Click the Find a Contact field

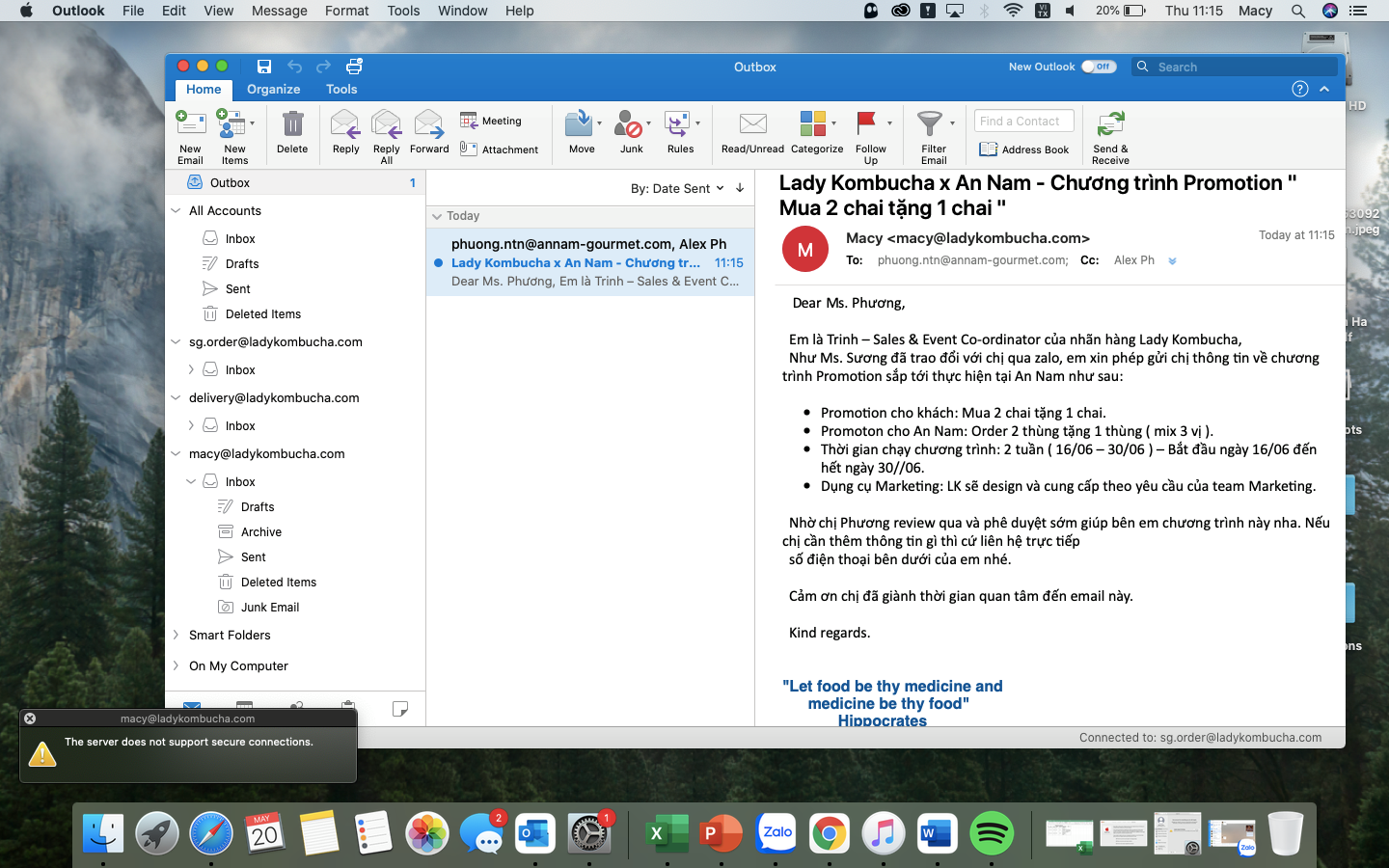pos(1023,121)
